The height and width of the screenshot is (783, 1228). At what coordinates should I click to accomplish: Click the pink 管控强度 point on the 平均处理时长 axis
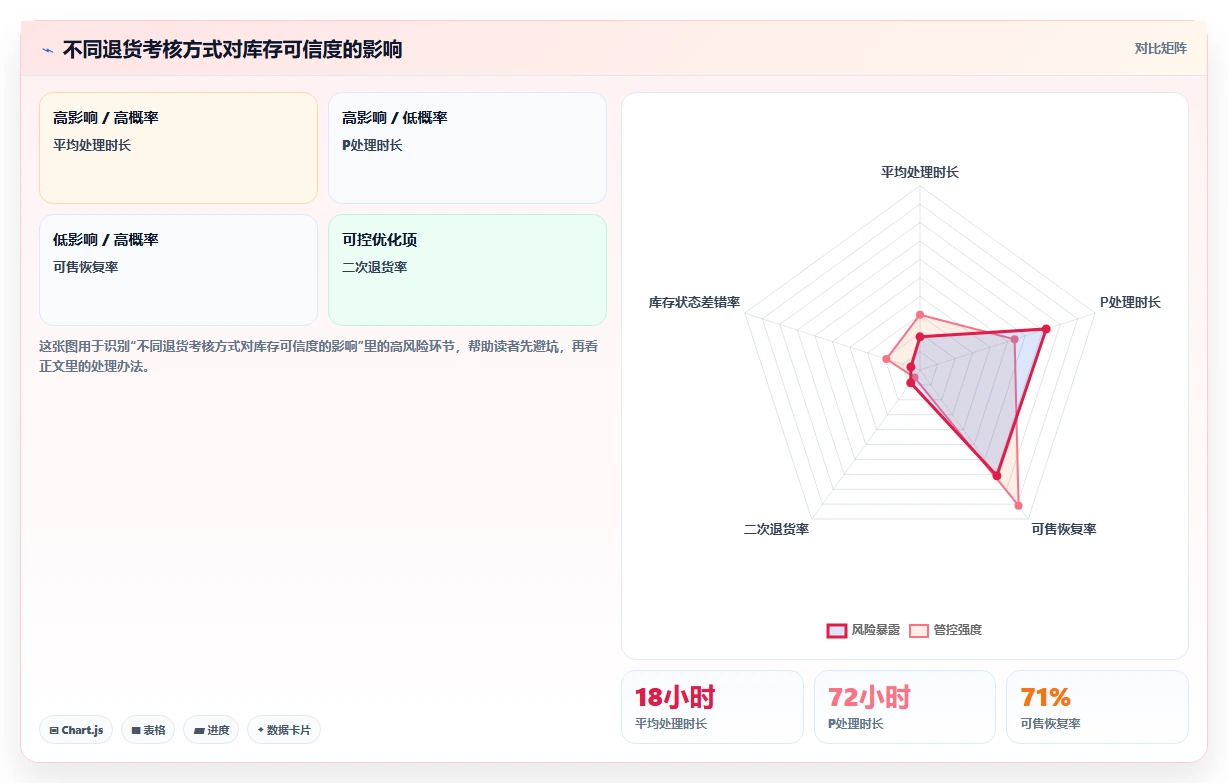(x=920, y=315)
